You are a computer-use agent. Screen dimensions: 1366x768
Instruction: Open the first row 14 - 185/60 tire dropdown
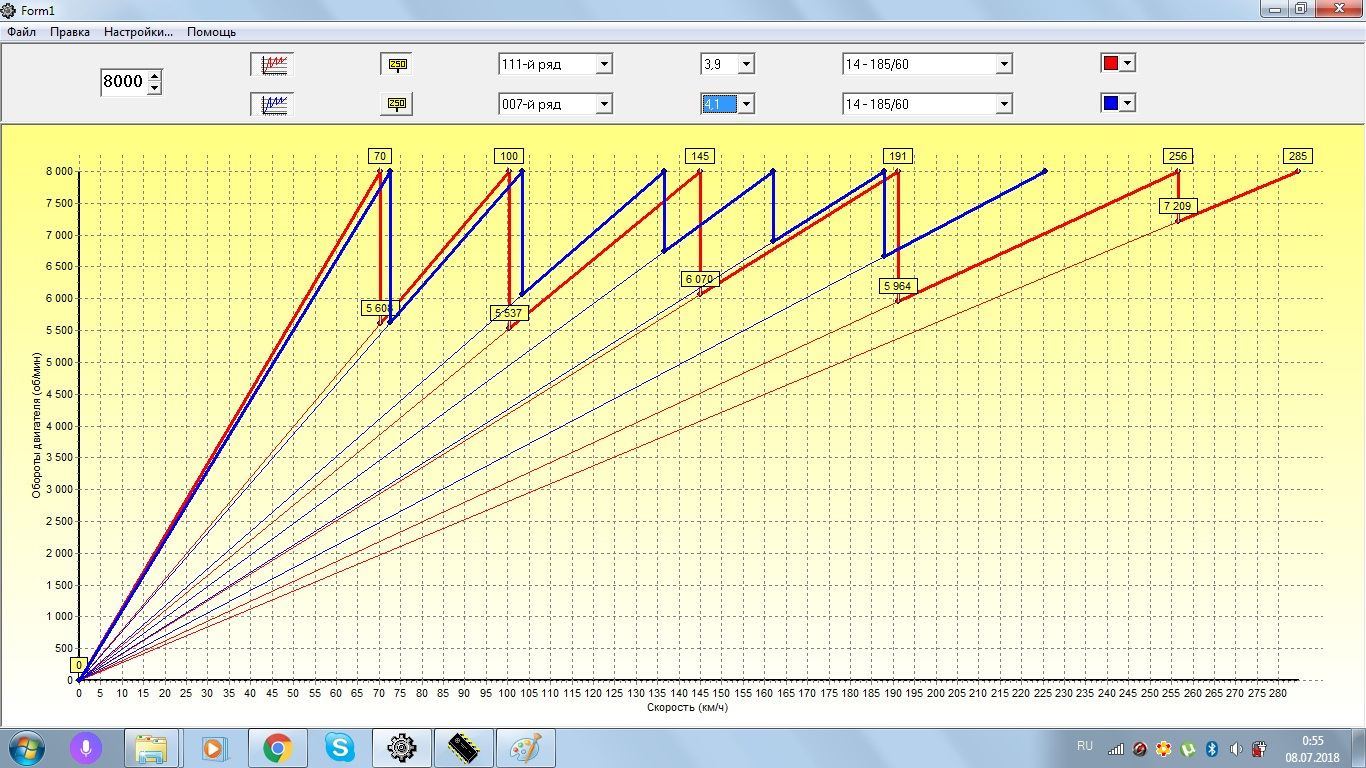coord(927,64)
